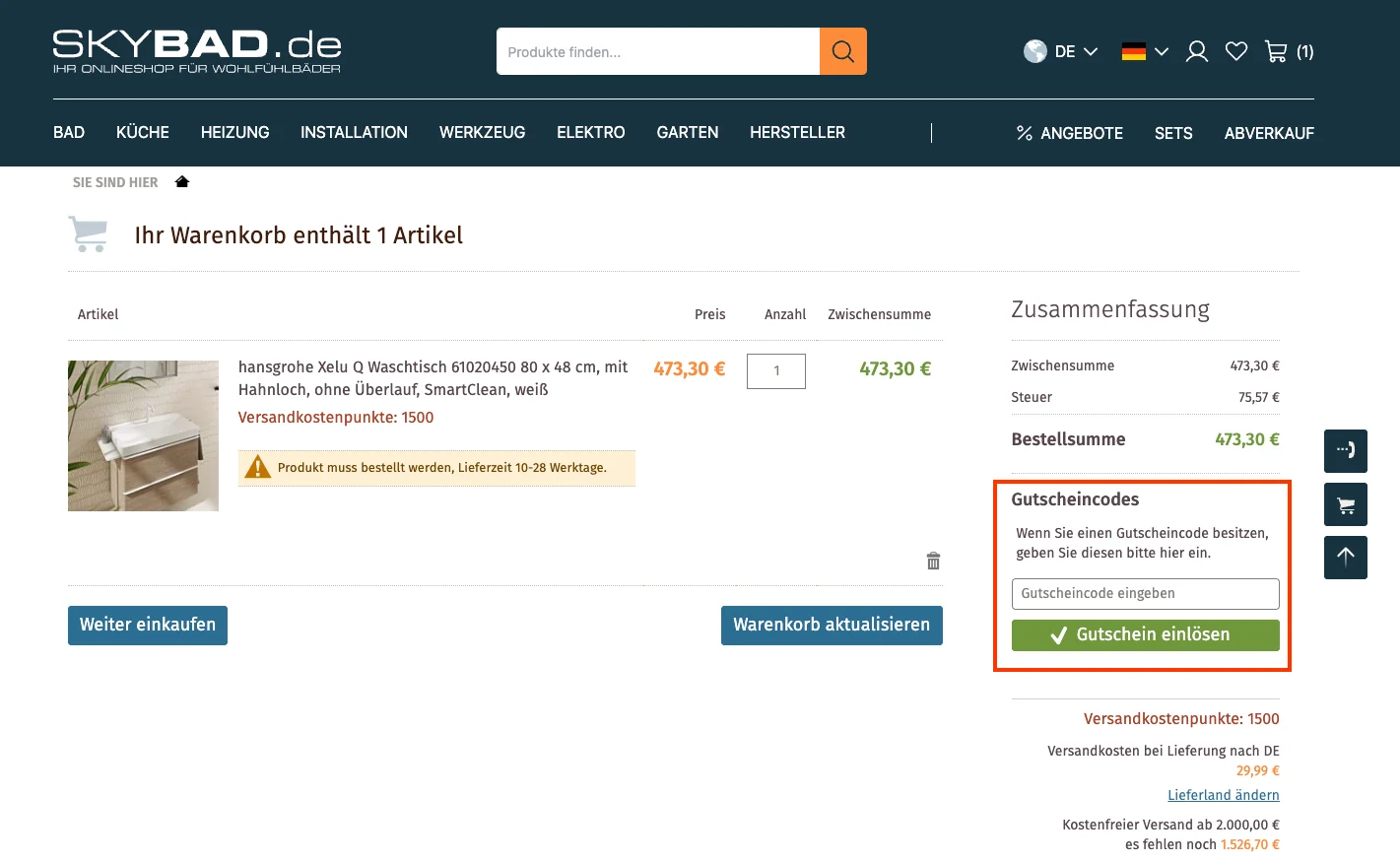1400x861 pixels.
Task: Open the ABVERKAUF clearance page
Action: [x=1269, y=133]
